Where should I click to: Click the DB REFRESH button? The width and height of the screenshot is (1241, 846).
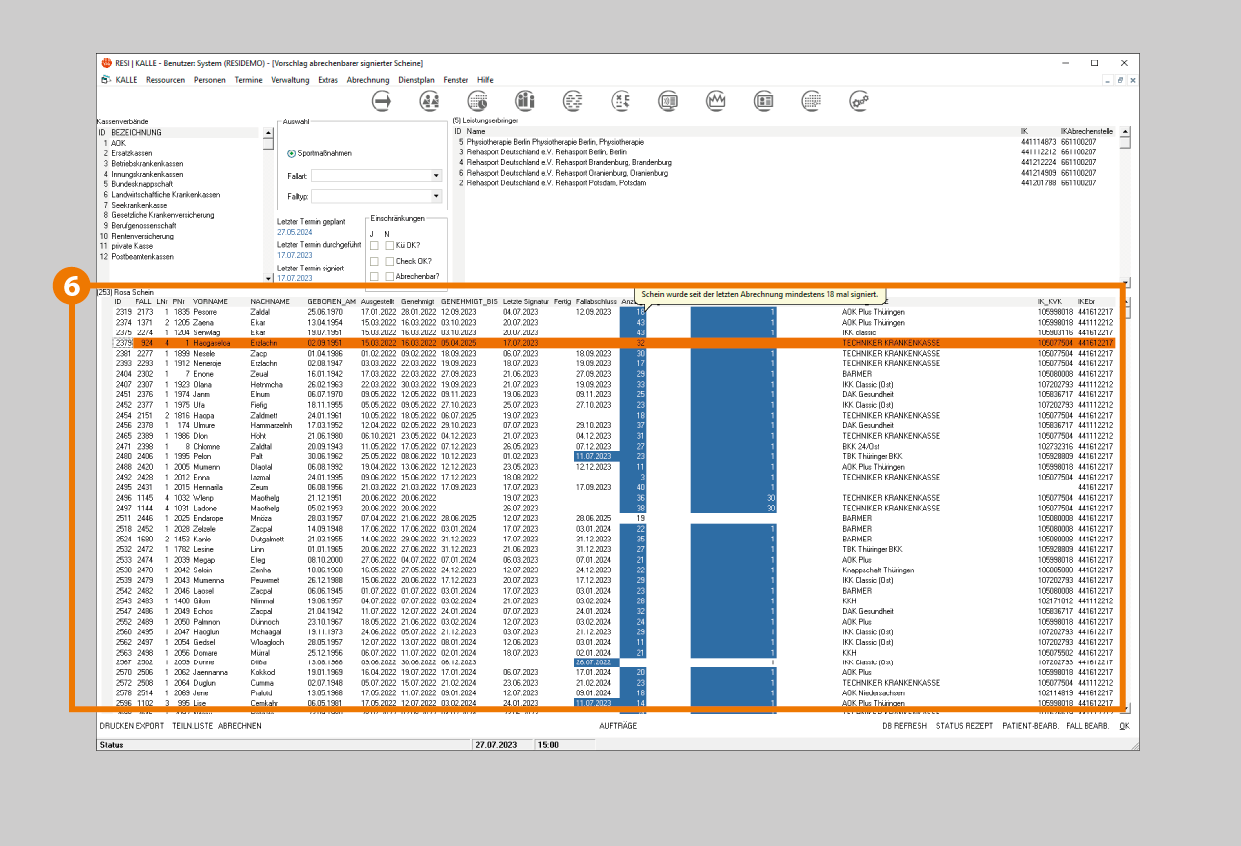tap(904, 725)
